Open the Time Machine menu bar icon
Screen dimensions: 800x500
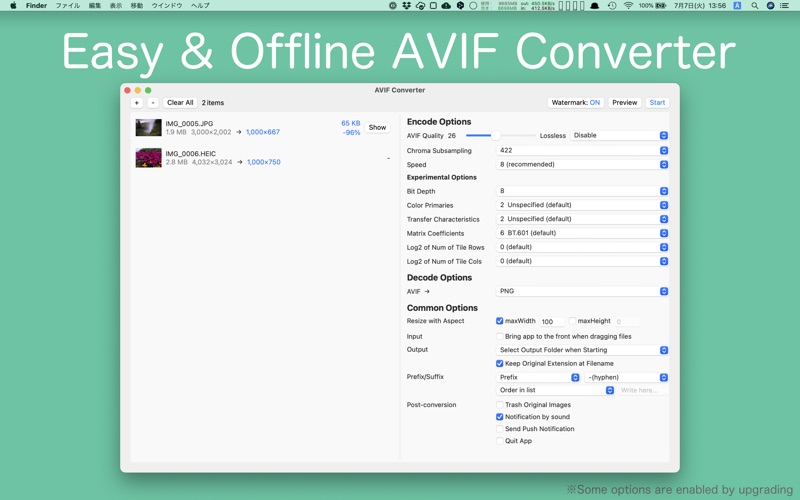[612, 6]
